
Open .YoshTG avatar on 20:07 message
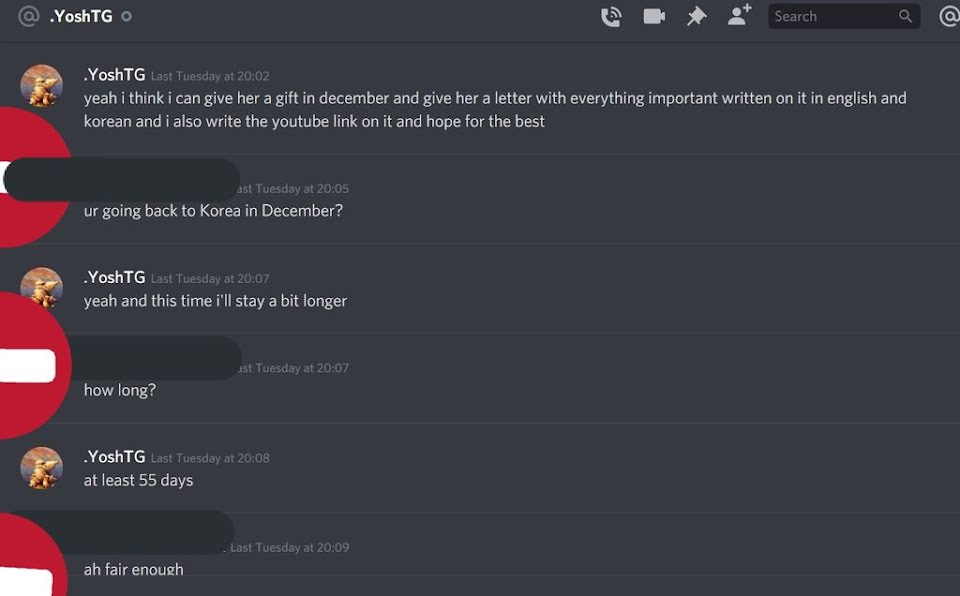pos(42,287)
